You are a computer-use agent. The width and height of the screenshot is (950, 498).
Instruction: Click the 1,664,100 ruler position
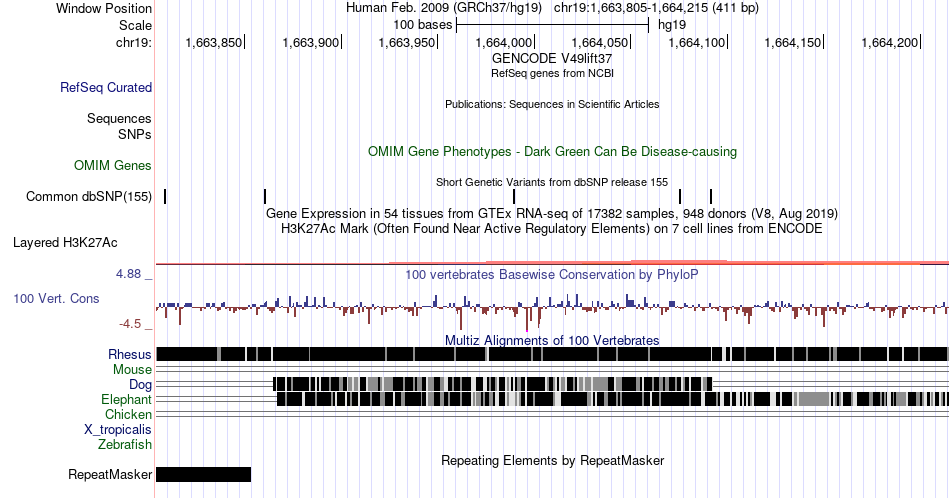pos(697,42)
